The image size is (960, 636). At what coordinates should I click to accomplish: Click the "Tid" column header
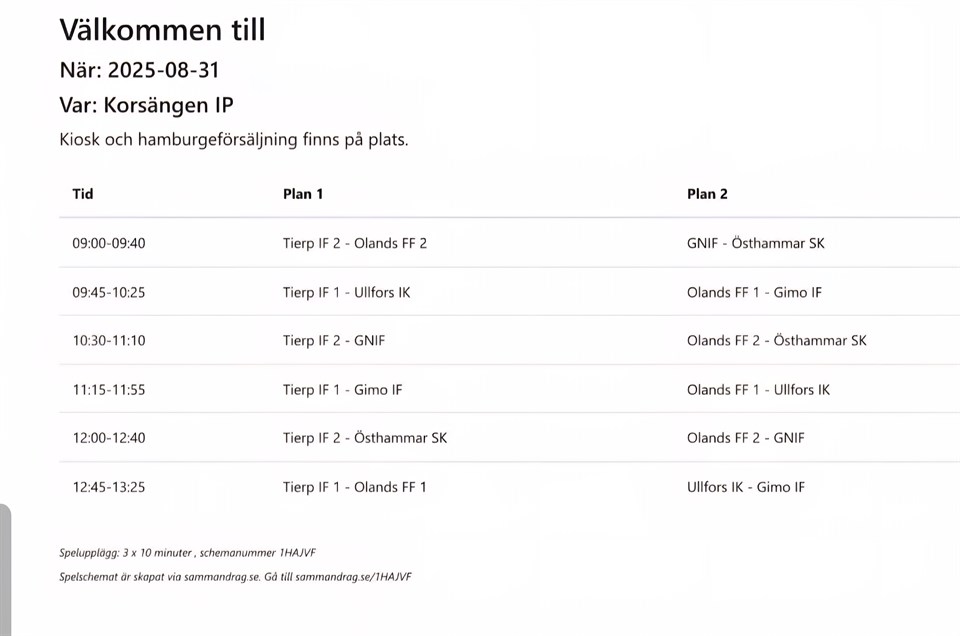tap(83, 194)
